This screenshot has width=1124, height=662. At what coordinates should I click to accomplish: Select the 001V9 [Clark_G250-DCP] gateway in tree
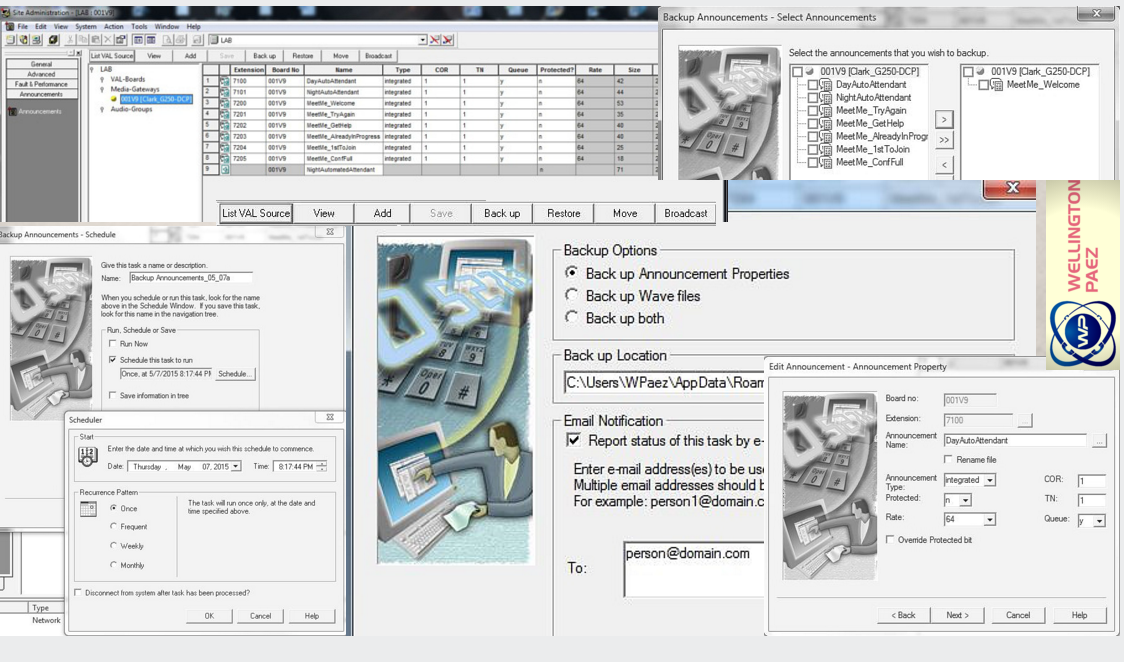point(156,99)
